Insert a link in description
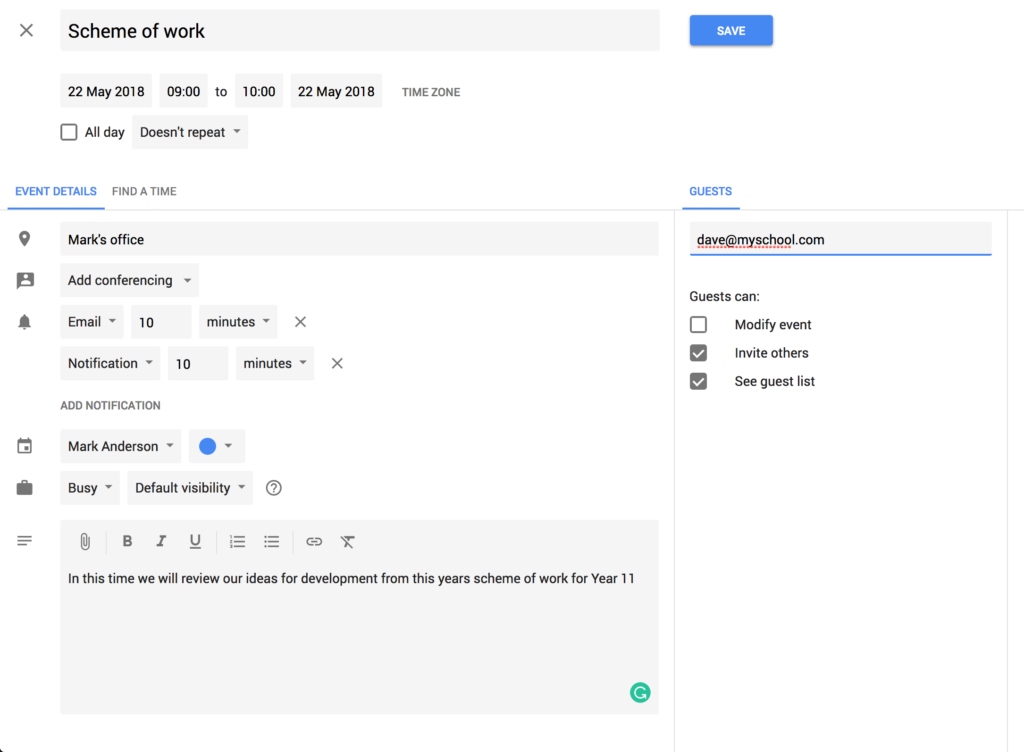This screenshot has height=752, width=1024. click(x=314, y=542)
